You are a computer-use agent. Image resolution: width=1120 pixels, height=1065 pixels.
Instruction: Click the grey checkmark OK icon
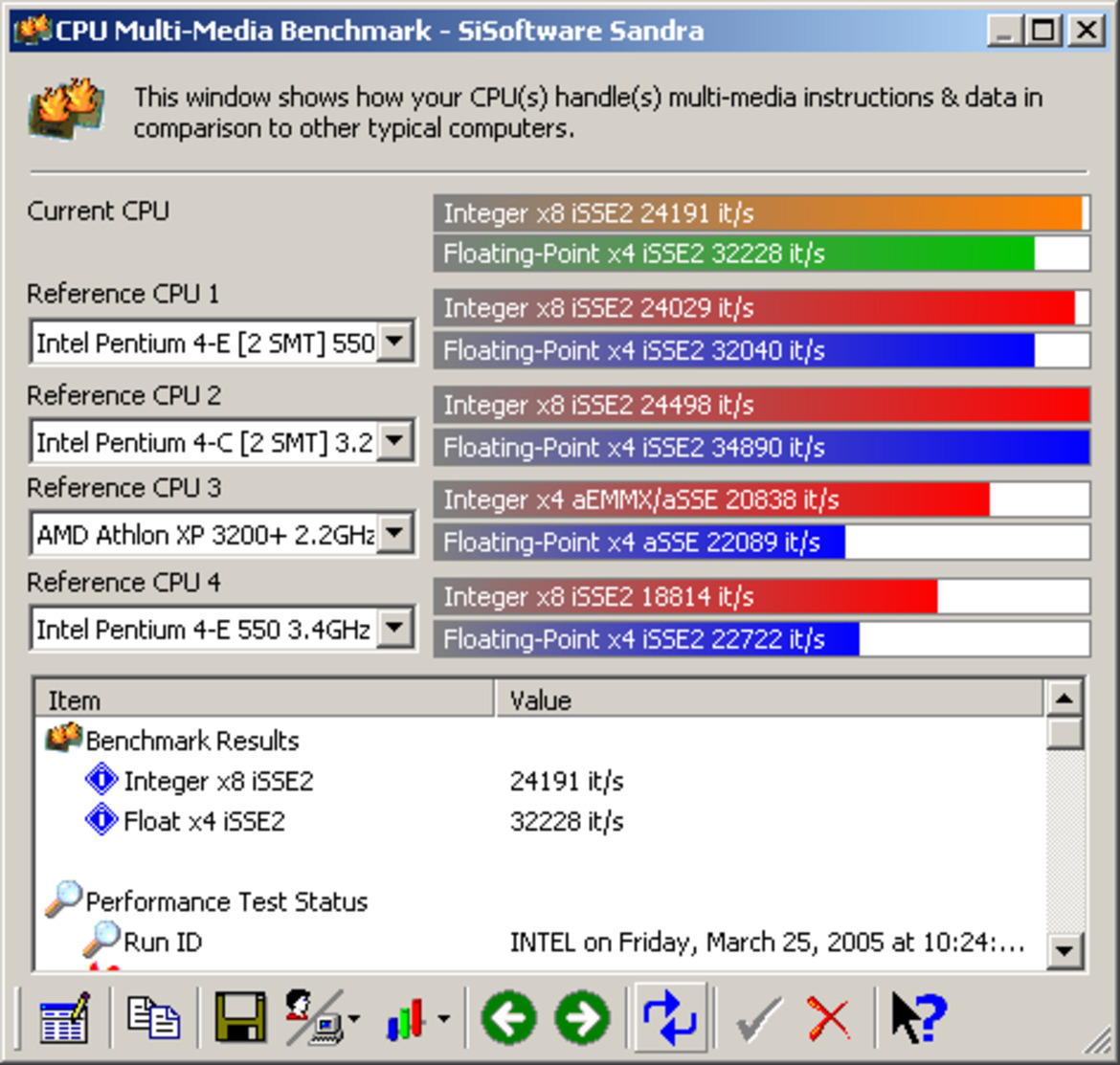(x=758, y=1019)
